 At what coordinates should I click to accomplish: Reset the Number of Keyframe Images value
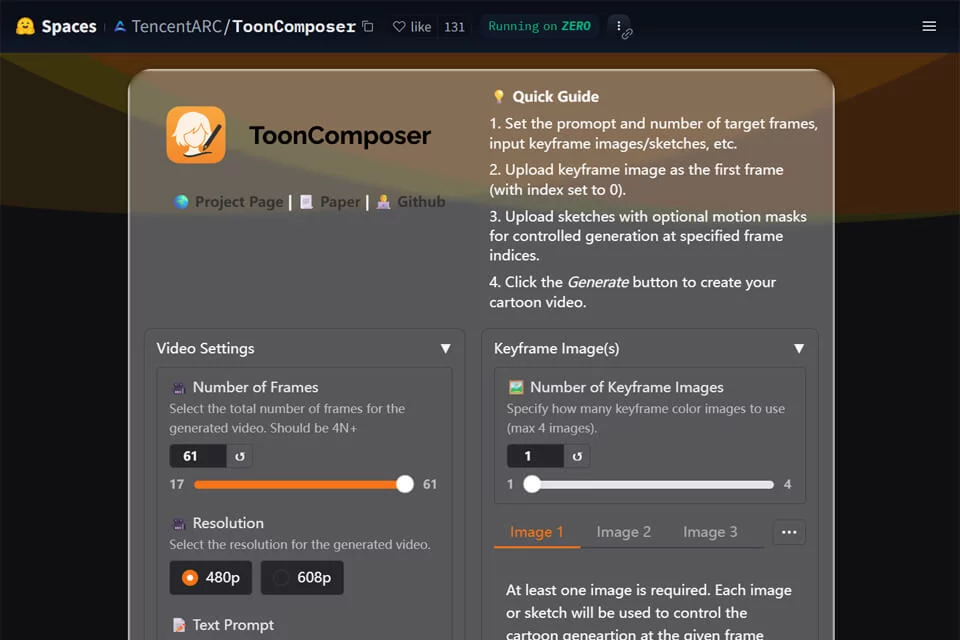coord(577,456)
